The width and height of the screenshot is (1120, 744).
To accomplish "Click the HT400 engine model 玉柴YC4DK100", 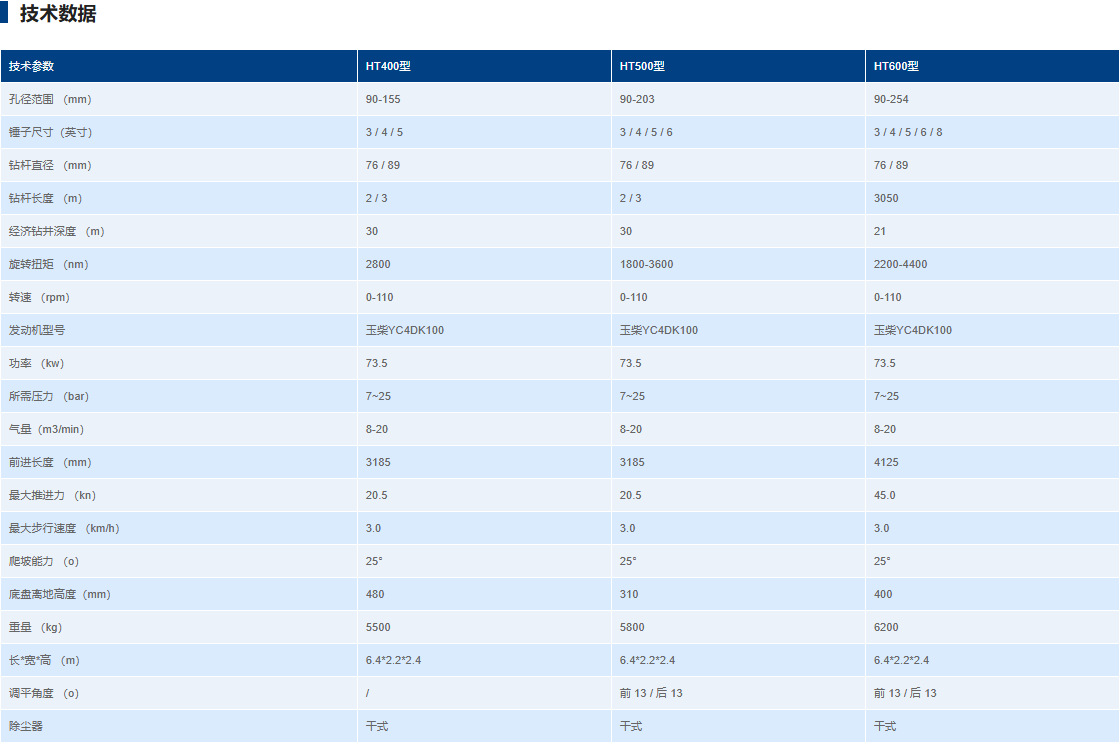I will [x=405, y=330].
